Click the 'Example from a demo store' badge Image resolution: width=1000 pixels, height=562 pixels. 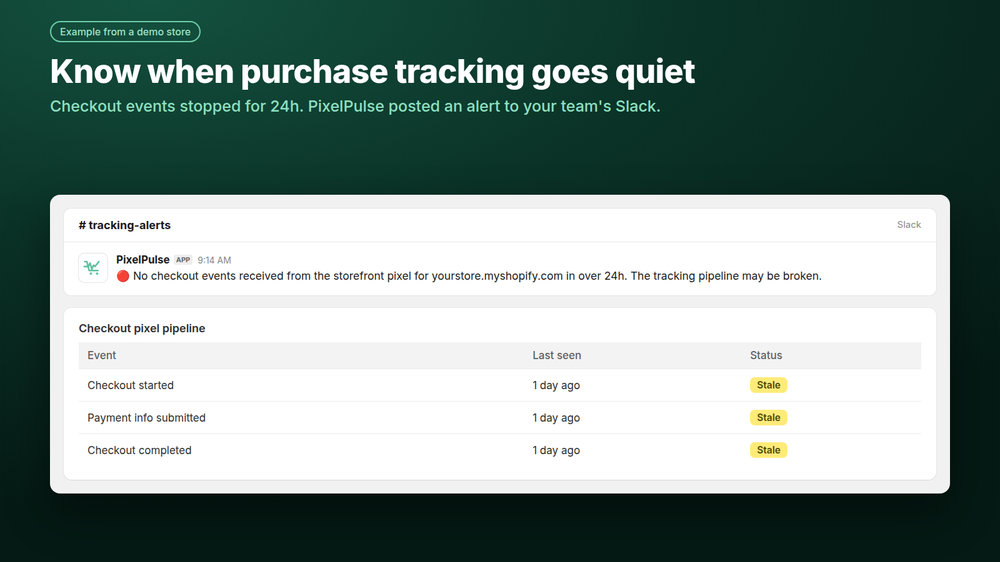pos(125,32)
